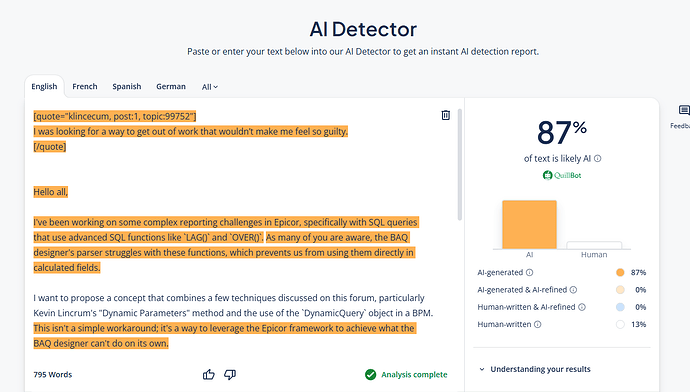The width and height of the screenshot is (690, 392).
Task: Click the orange AI-generated color dot
Action: click(x=620, y=272)
